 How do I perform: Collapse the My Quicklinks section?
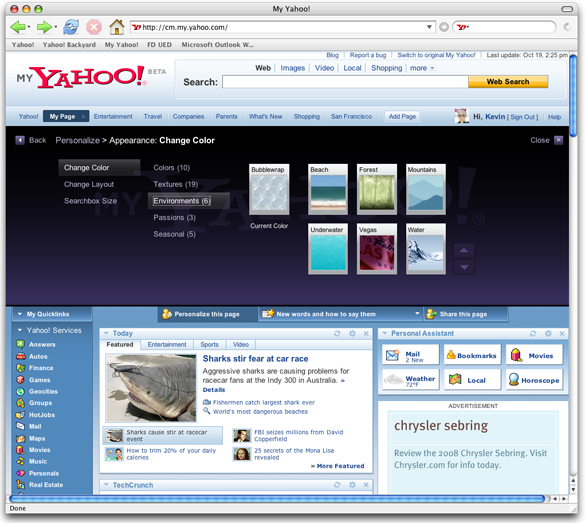[20, 314]
